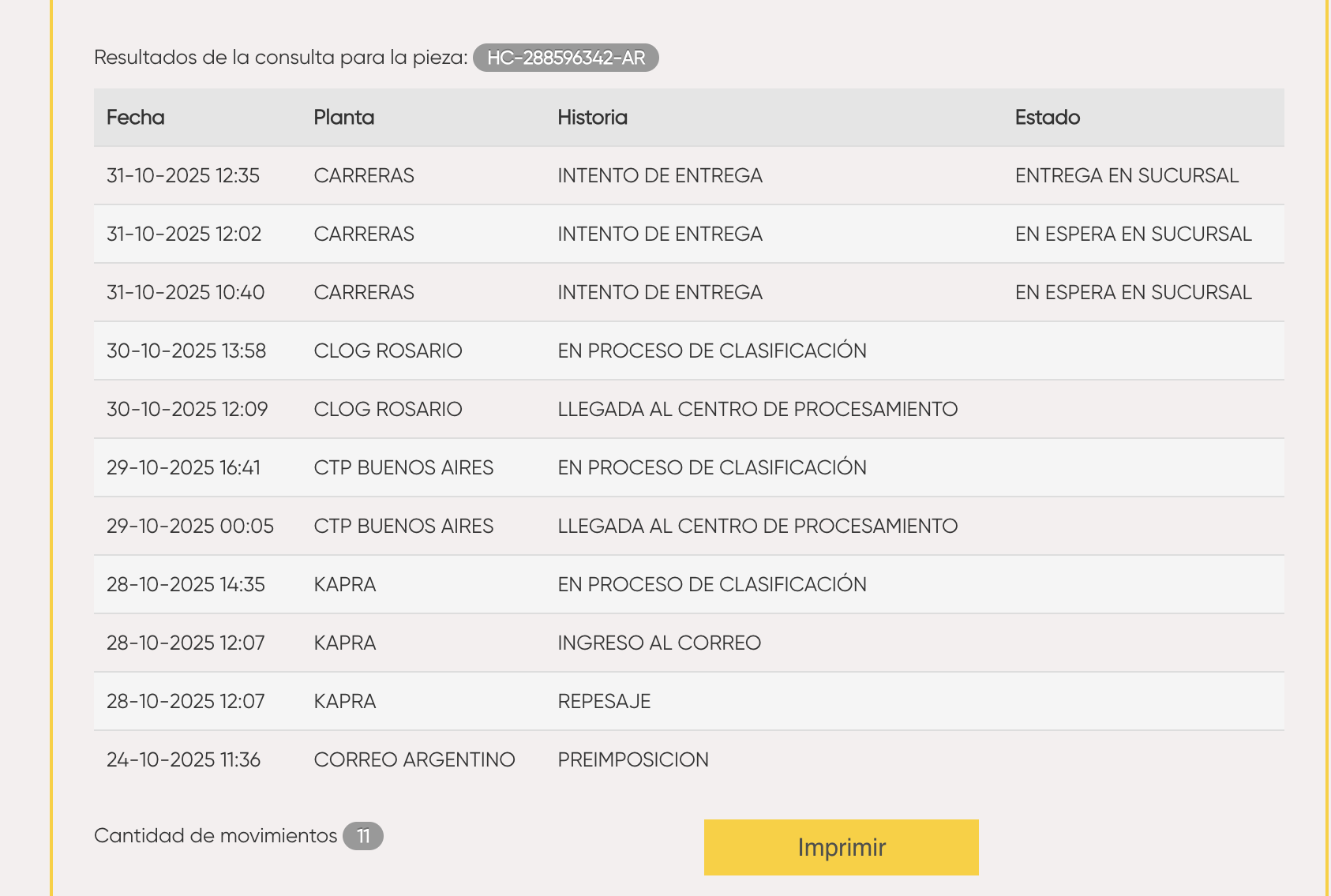Select the Planta column header

344,118
